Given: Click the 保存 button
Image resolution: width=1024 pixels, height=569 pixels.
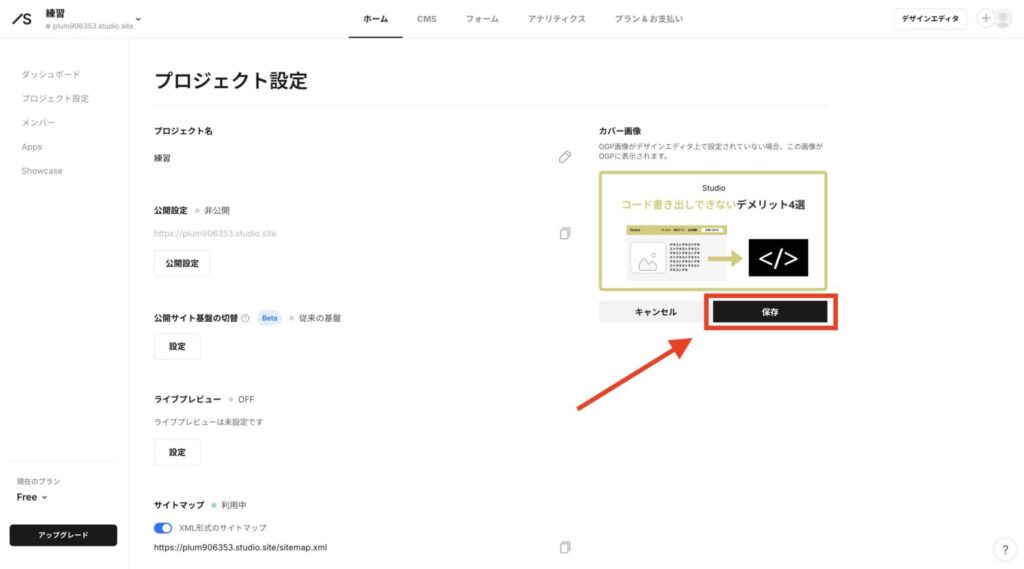Looking at the screenshot, I should 770,312.
